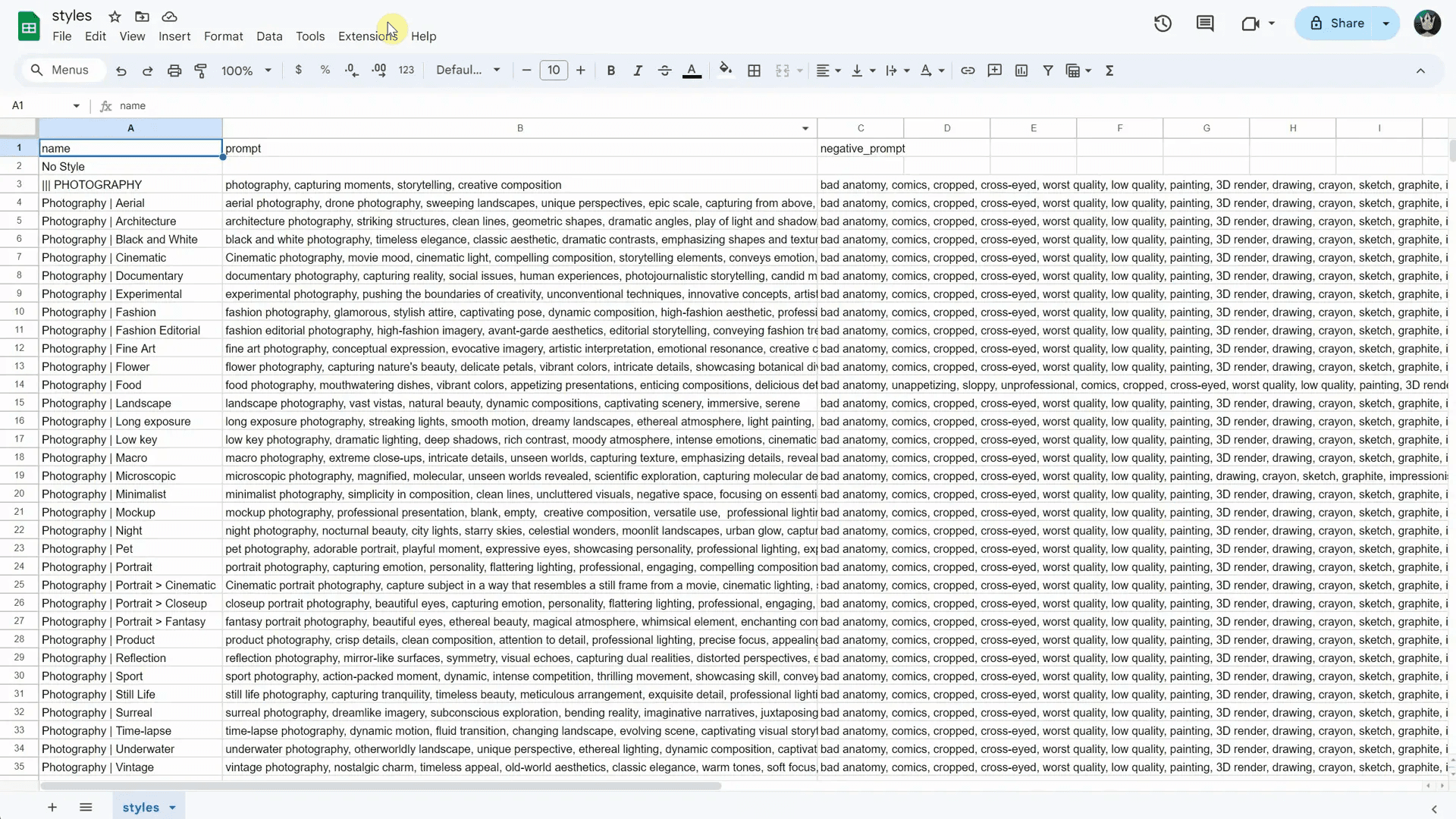The height and width of the screenshot is (819, 1456).
Task: Format value as percentage
Action: tap(325, 70)
